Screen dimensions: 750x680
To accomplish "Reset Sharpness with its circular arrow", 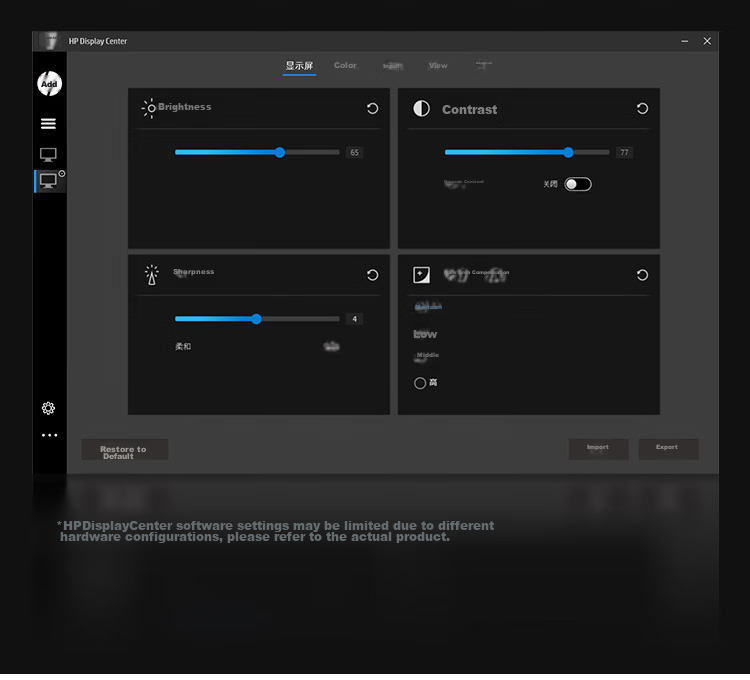I will click(373, 277).
